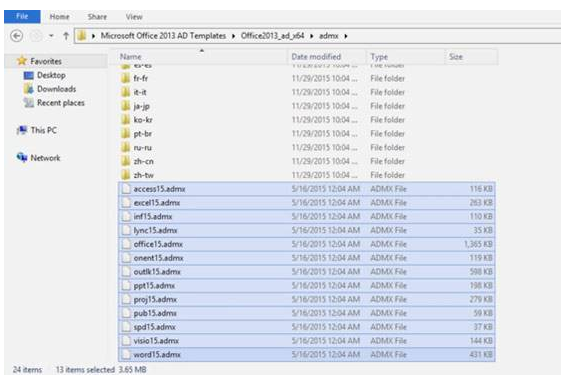The height and width of the screenshot is (382, 561).
Task: Click the Desktop icon in sidebar
Action: (x=28, y=75)
